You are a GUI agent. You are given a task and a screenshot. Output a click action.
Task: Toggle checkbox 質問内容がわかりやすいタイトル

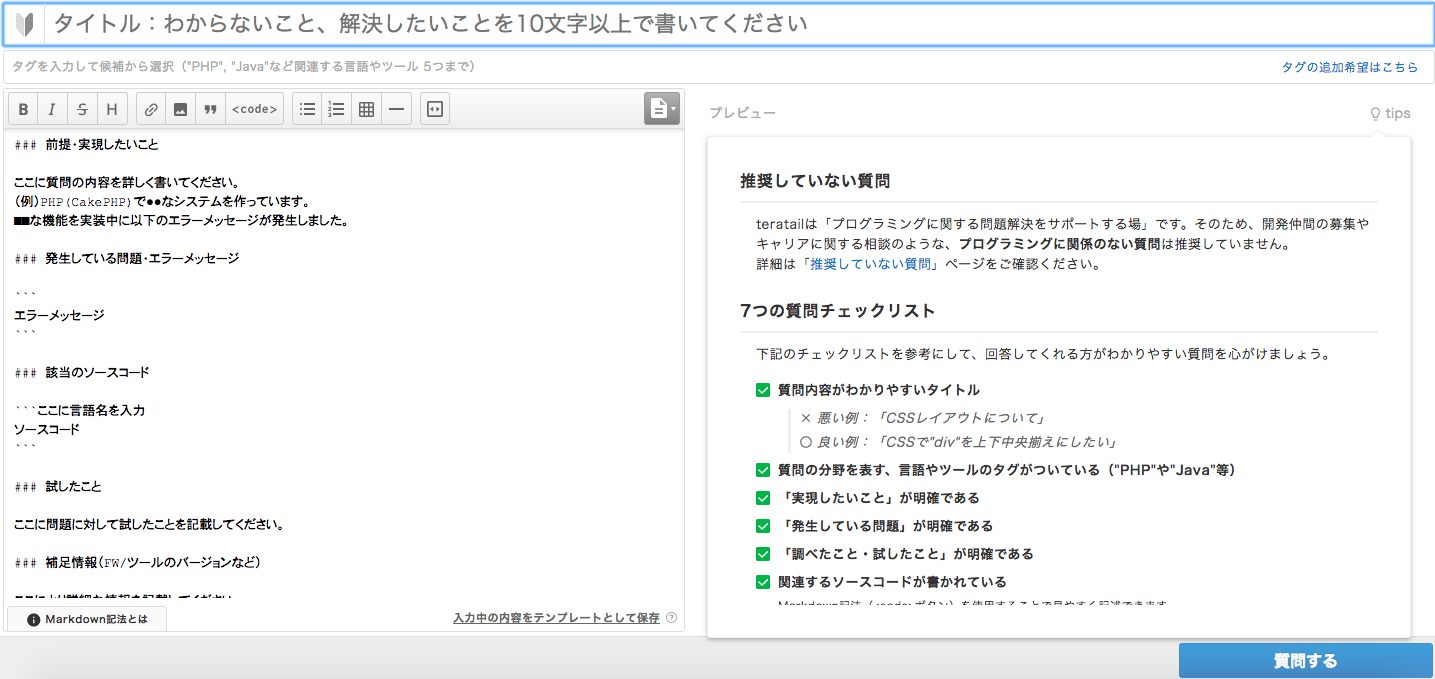tap(763, 390)
